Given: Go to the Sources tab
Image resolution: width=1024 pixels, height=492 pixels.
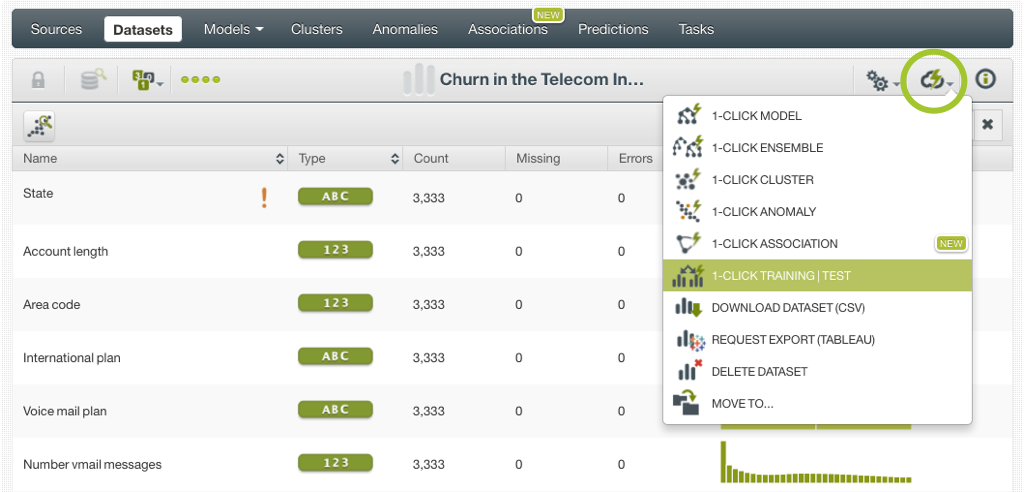Looking at the screenshot, I should pos(57,29).
